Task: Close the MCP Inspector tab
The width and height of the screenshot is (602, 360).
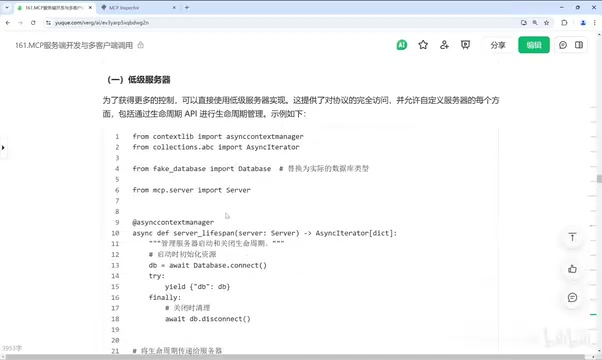Action: pyautogui.click(x=174, y=8)
